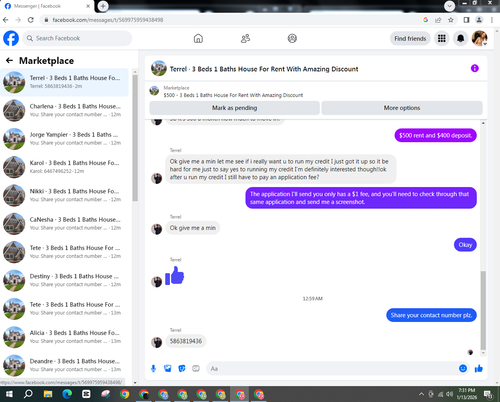Open Chrome profile icon
This screenshot has height=402, width=500.
479,20
